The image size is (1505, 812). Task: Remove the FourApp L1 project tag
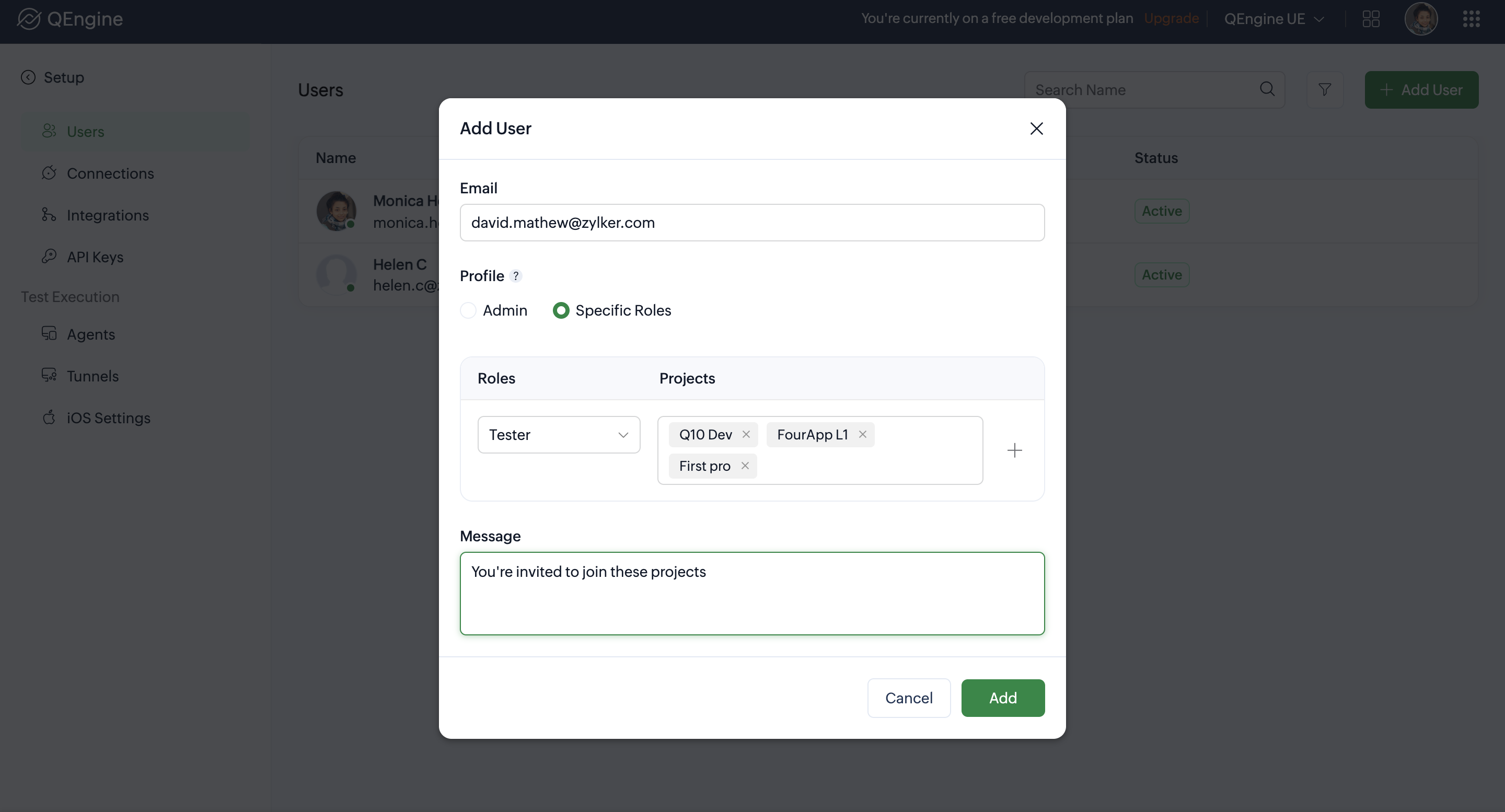coord(862,434)
